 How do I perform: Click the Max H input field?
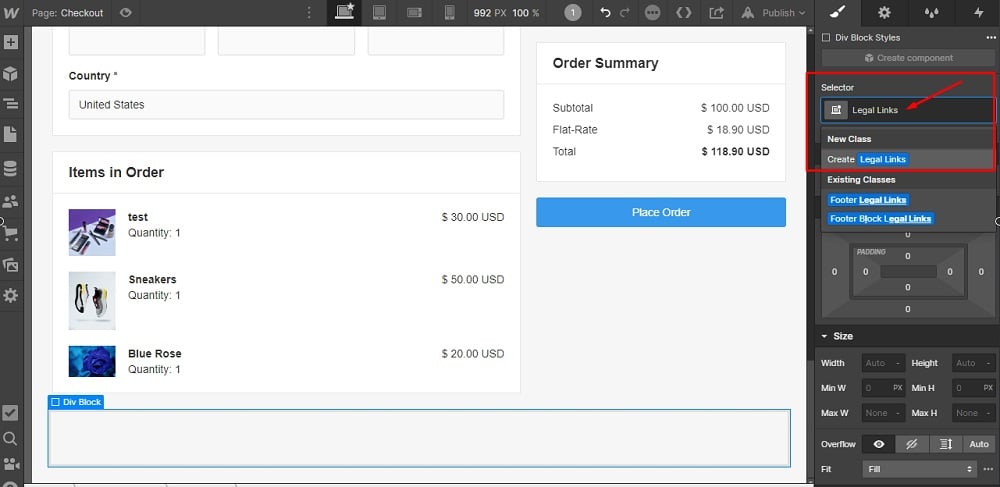coord(973,413)
